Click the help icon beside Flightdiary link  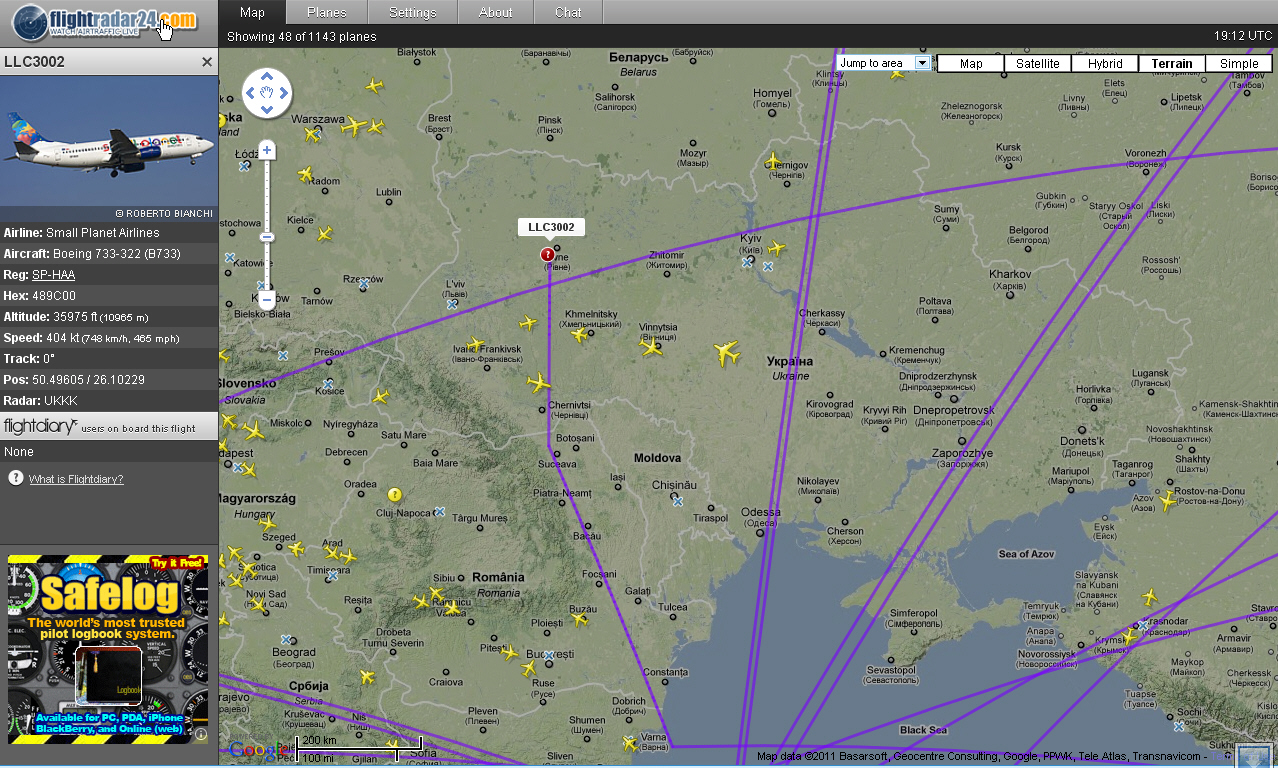(x=16, y=478)
